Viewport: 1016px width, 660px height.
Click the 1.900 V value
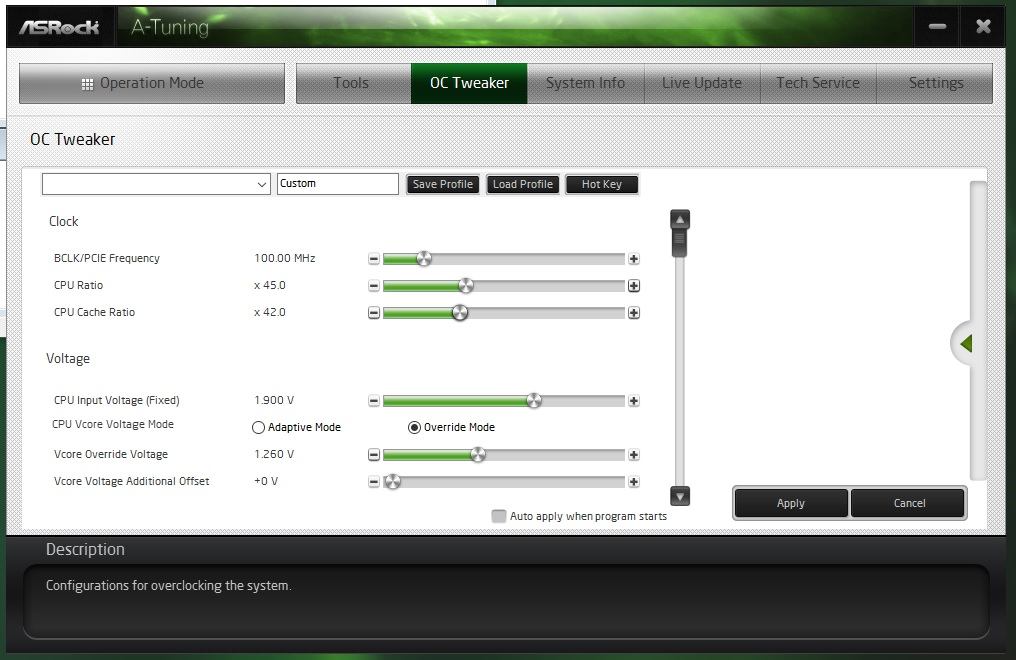tap(274, 400)
